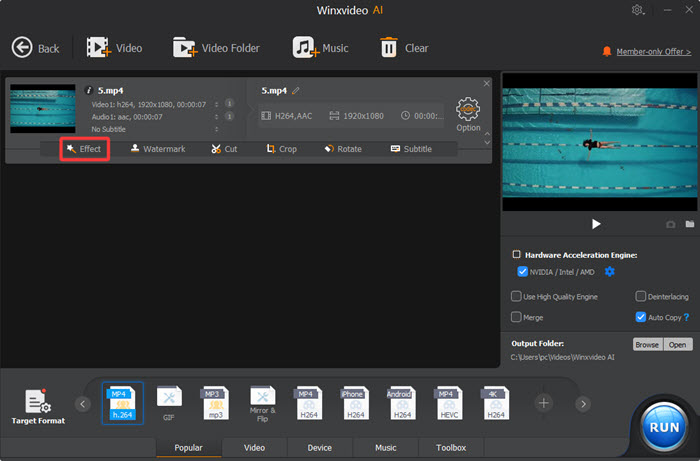Switch to Toolbox tab
The height and width of the screenshot is (461, 700).
tap(451, 448)
